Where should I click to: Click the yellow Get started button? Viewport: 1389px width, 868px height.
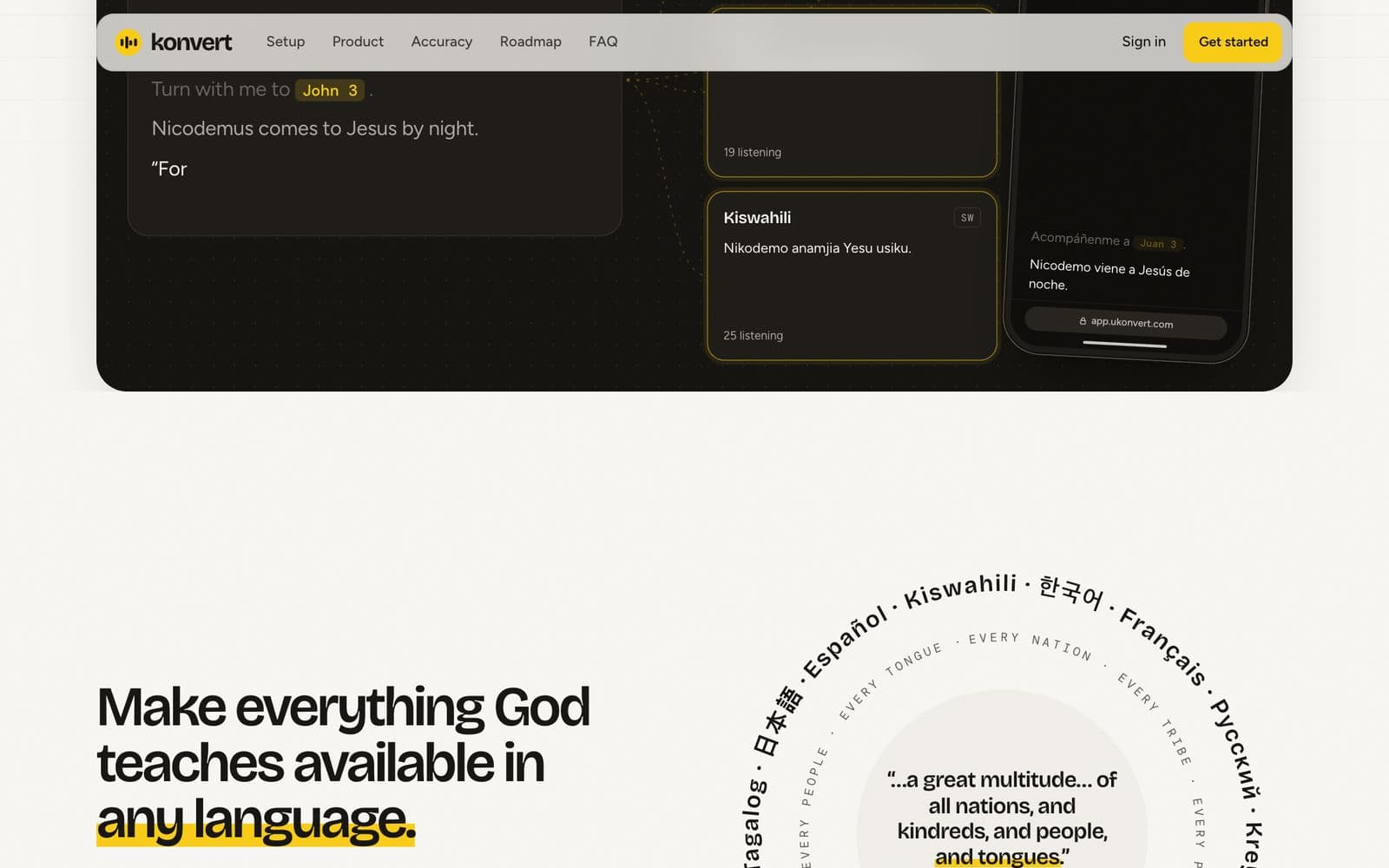[1233, 42]
